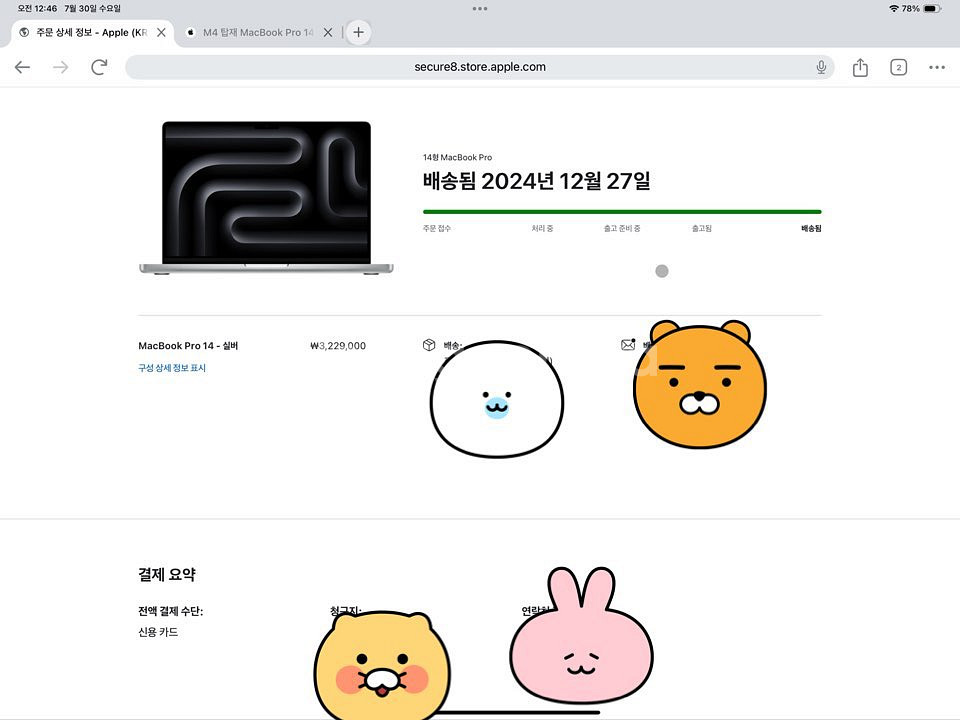
Task: Click the secure8.store.apple.com address bar
Action: coord(479,67)
